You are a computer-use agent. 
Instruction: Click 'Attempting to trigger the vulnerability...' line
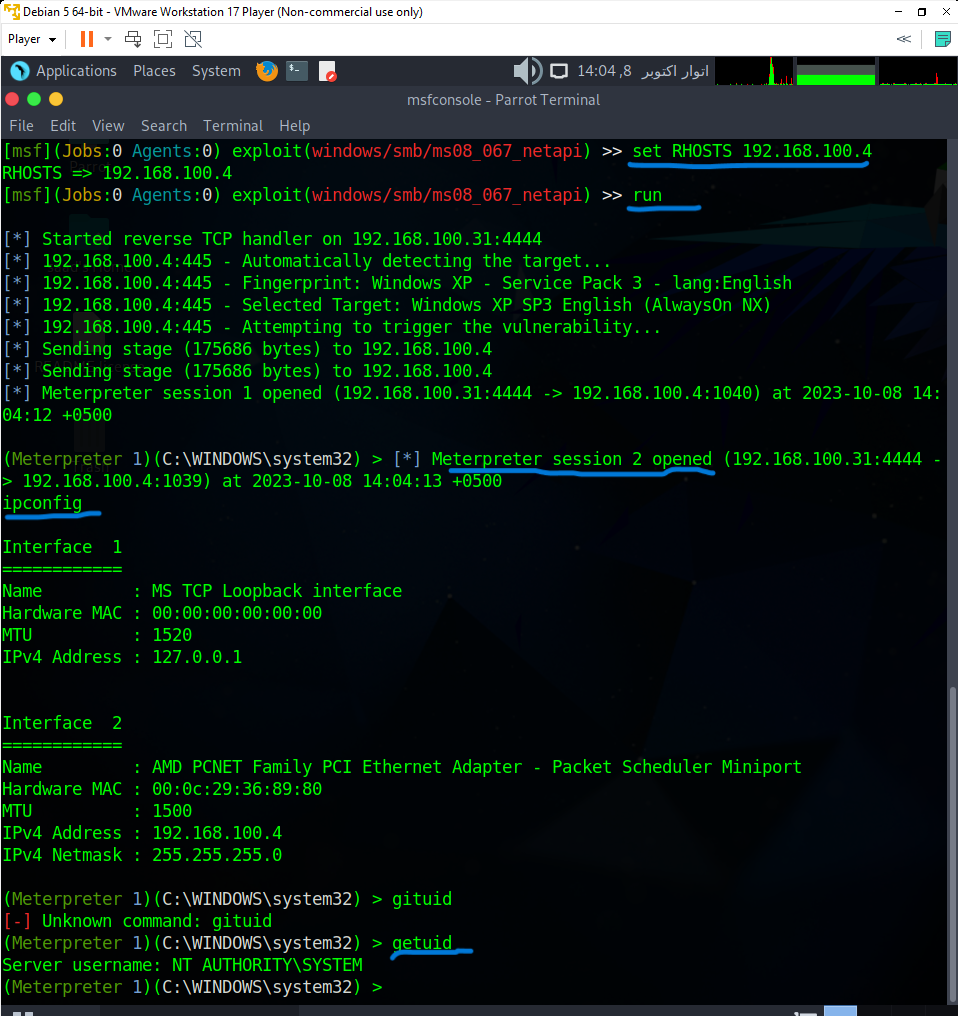332,327
